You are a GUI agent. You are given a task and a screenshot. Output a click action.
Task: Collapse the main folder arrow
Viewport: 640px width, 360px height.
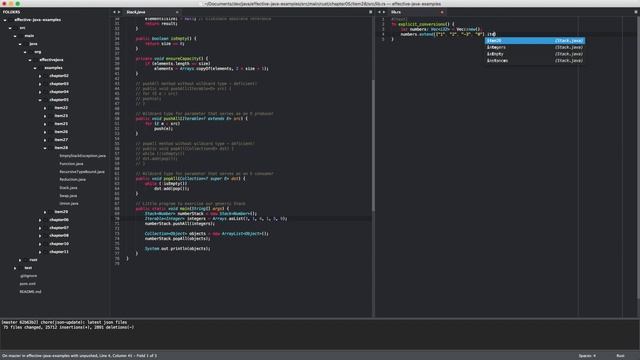pos(15,36)
